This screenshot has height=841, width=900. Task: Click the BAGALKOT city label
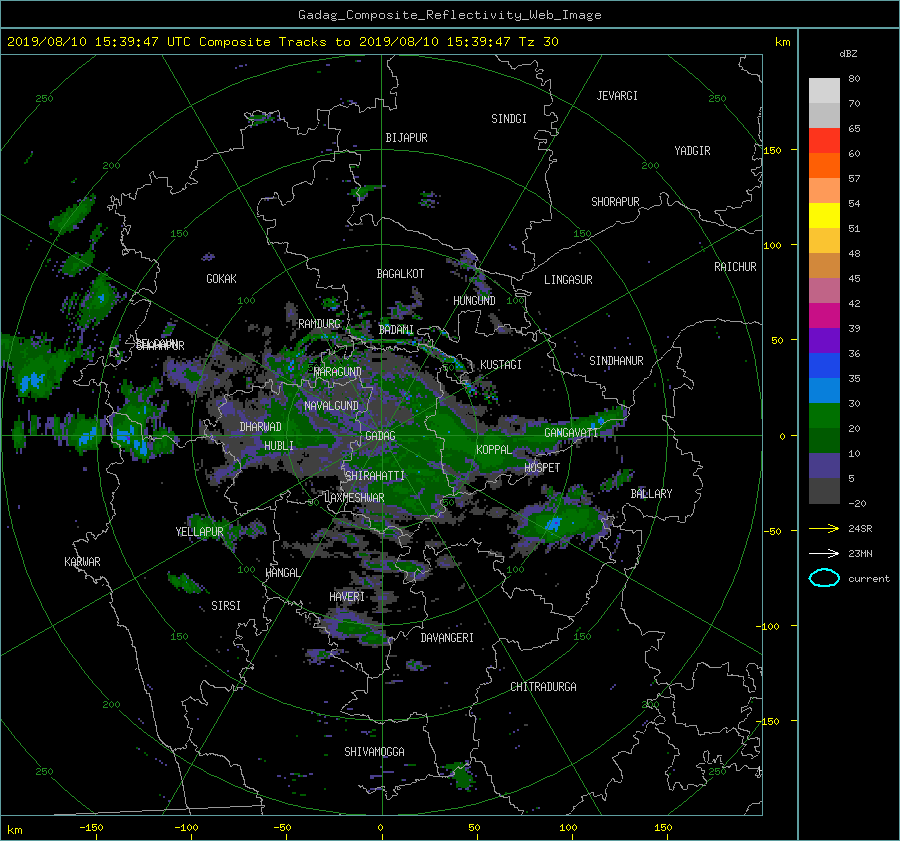click(400, 274)
